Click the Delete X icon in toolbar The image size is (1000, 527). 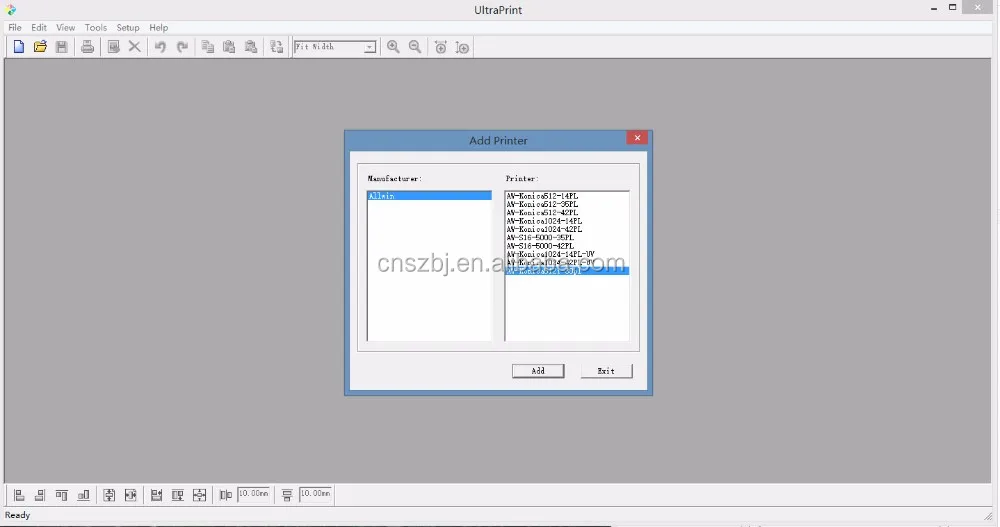[135, 47]
